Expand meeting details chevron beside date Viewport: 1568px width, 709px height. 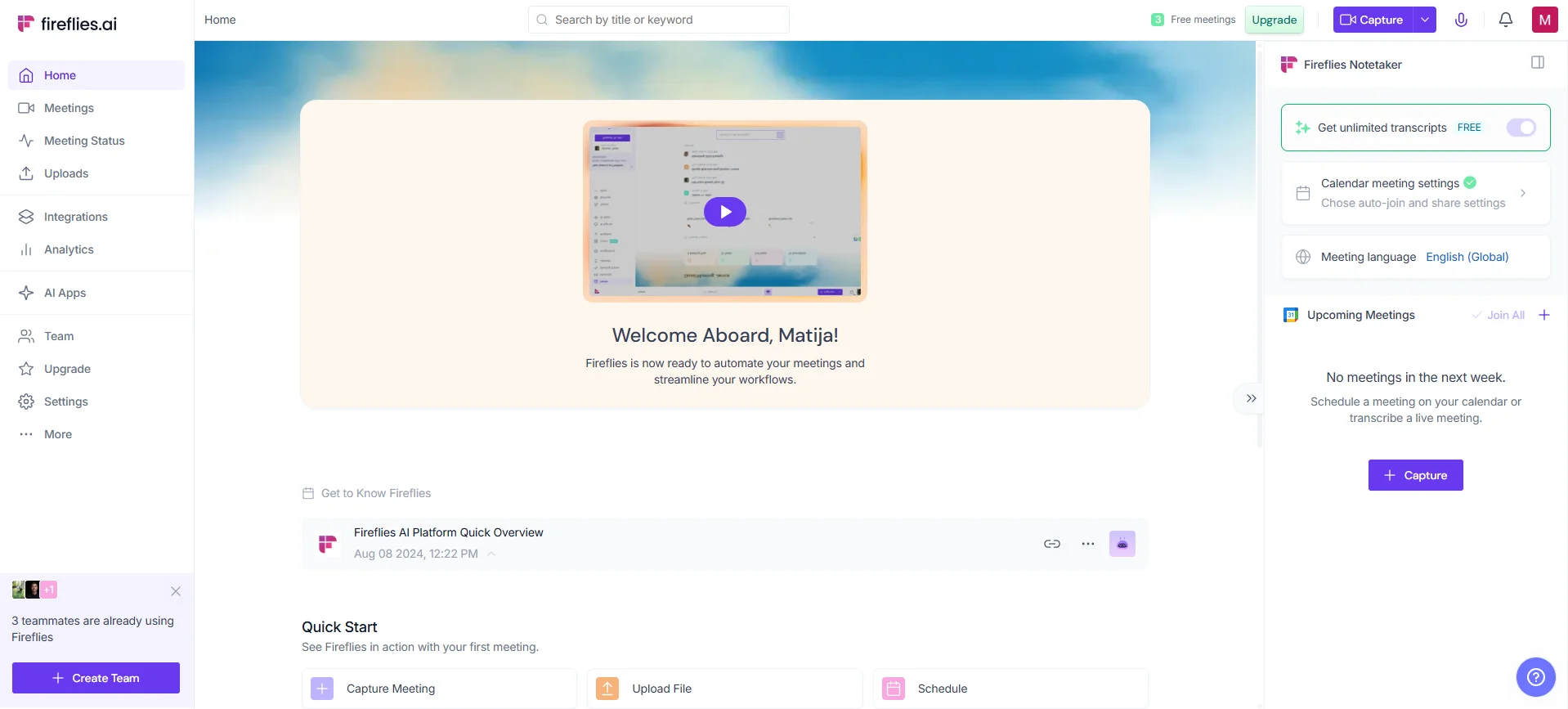(491, 554)
